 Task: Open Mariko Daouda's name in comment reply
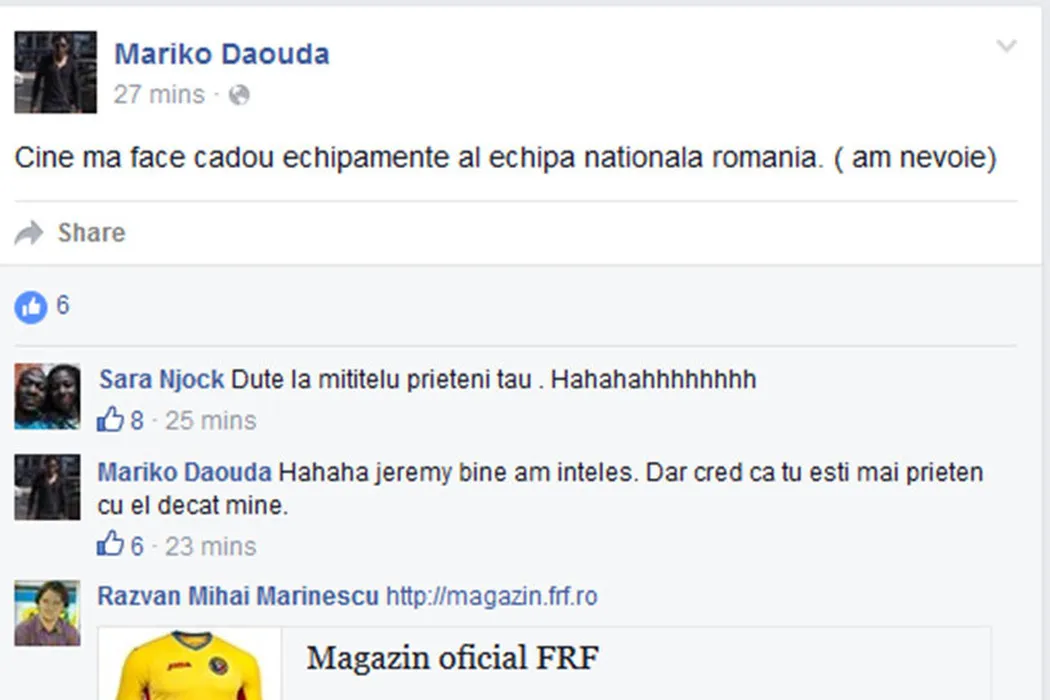click(x=184, y=472)
